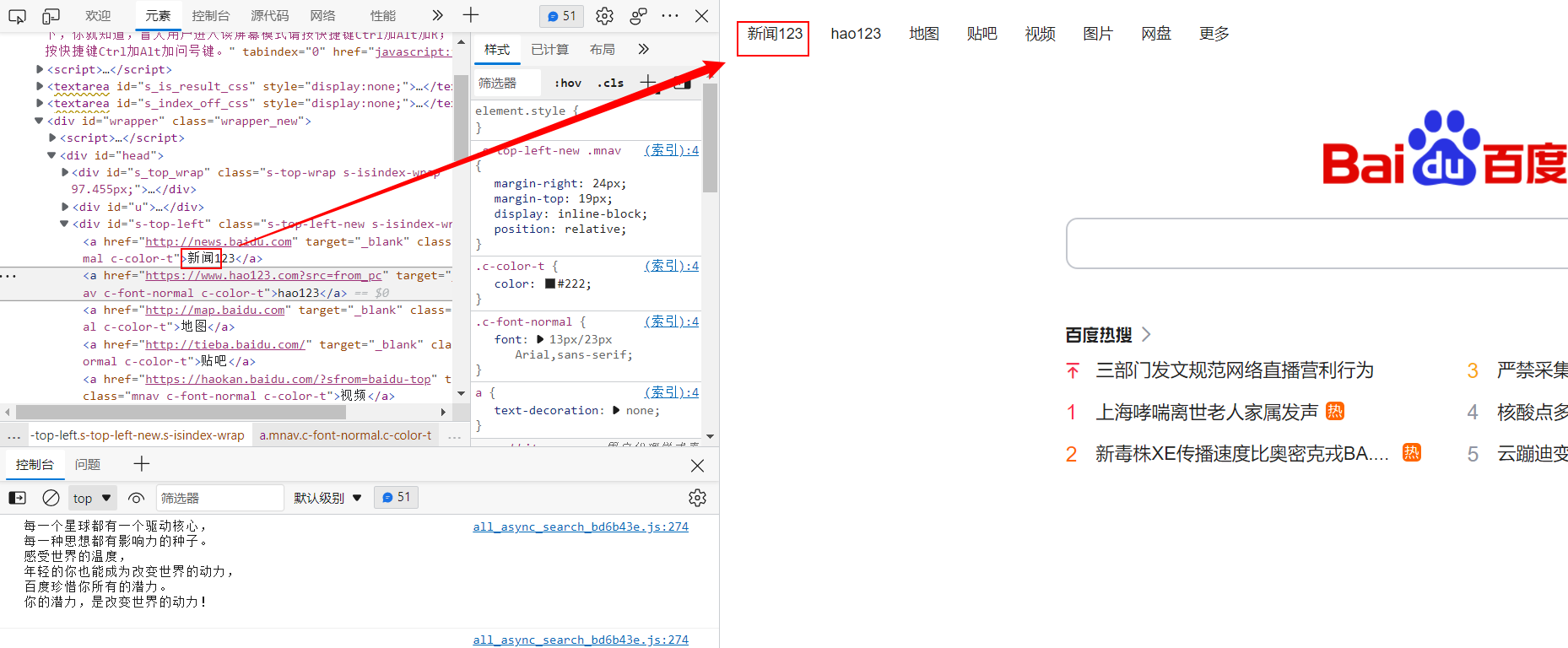Open the top JavaScript context dropdown
Screen dimensions: 1568x648
pos(92,498)
